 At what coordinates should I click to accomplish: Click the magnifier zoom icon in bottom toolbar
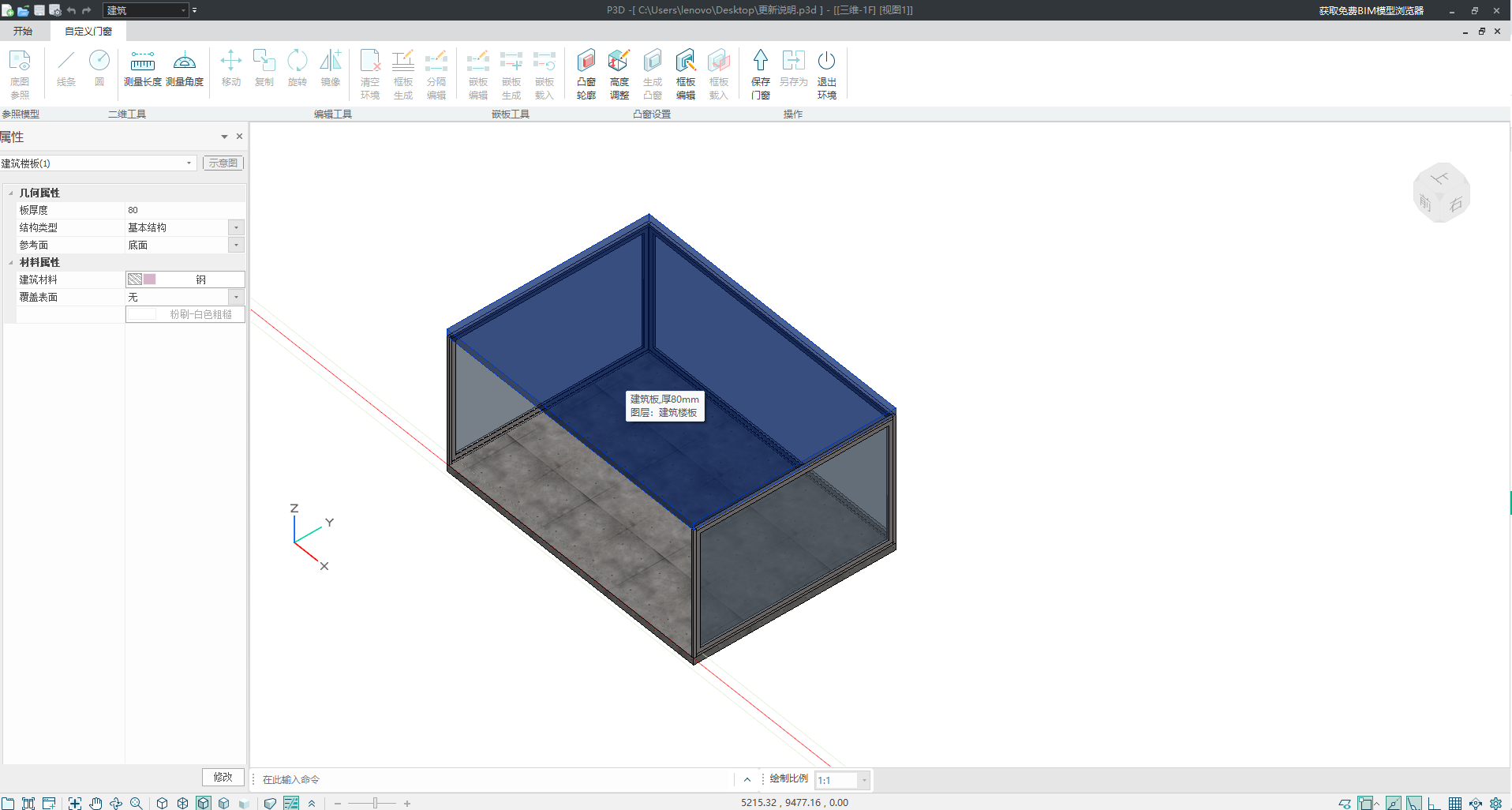[136, 803]
